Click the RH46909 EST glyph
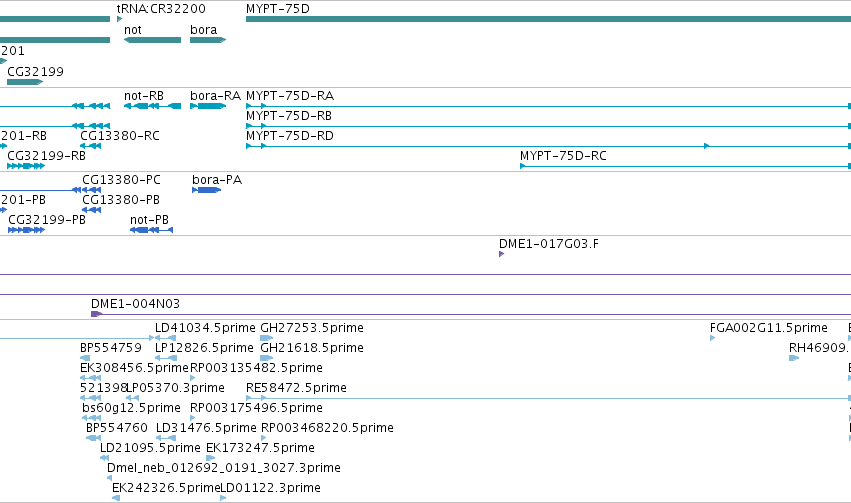The width and height of the screenshot is (851, 503). (794, 358)
